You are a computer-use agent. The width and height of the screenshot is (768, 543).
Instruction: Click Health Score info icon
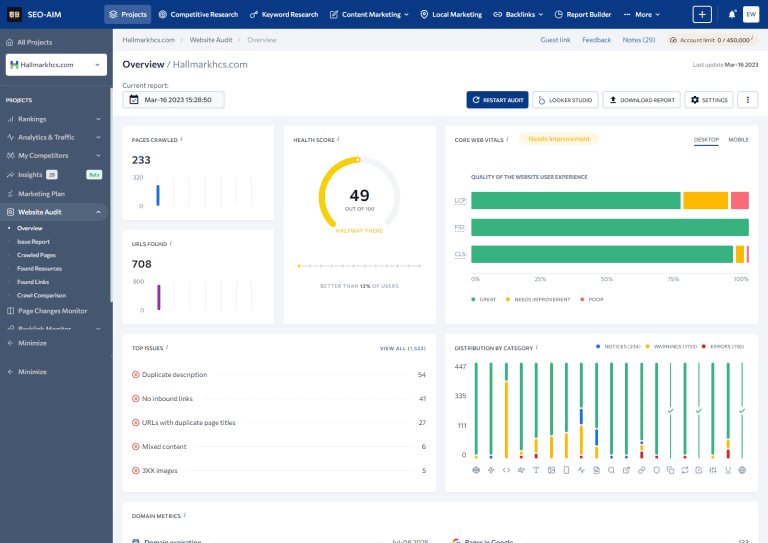tap(338, 139)
